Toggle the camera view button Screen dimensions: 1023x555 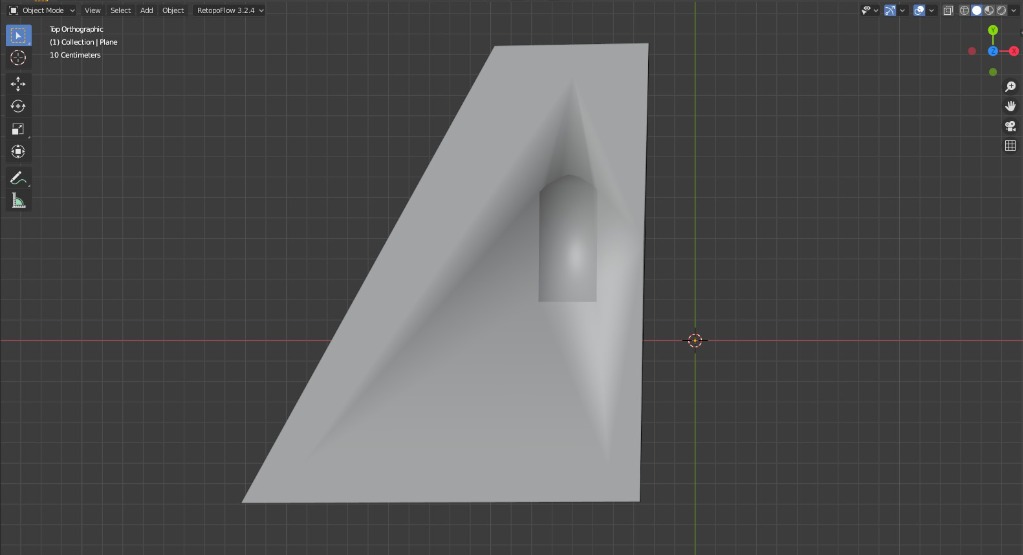pos(1010,126)
